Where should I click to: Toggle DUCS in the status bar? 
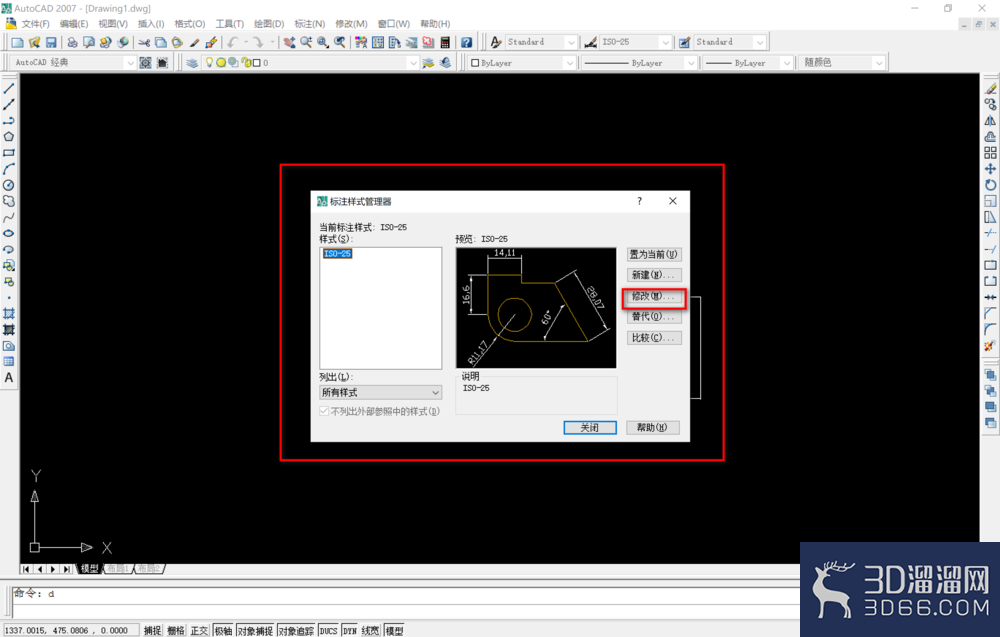(328, 631)
